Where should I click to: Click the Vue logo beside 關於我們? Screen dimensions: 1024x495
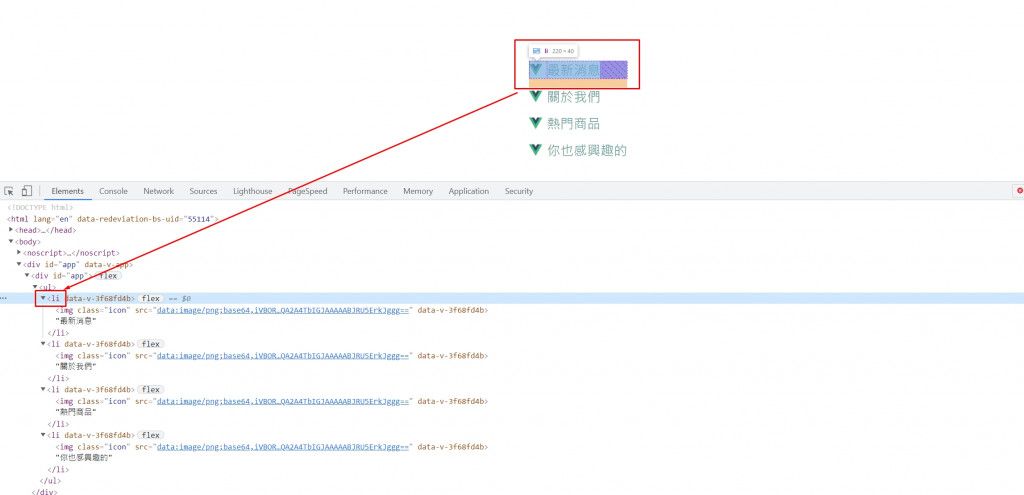coord(536,97)
